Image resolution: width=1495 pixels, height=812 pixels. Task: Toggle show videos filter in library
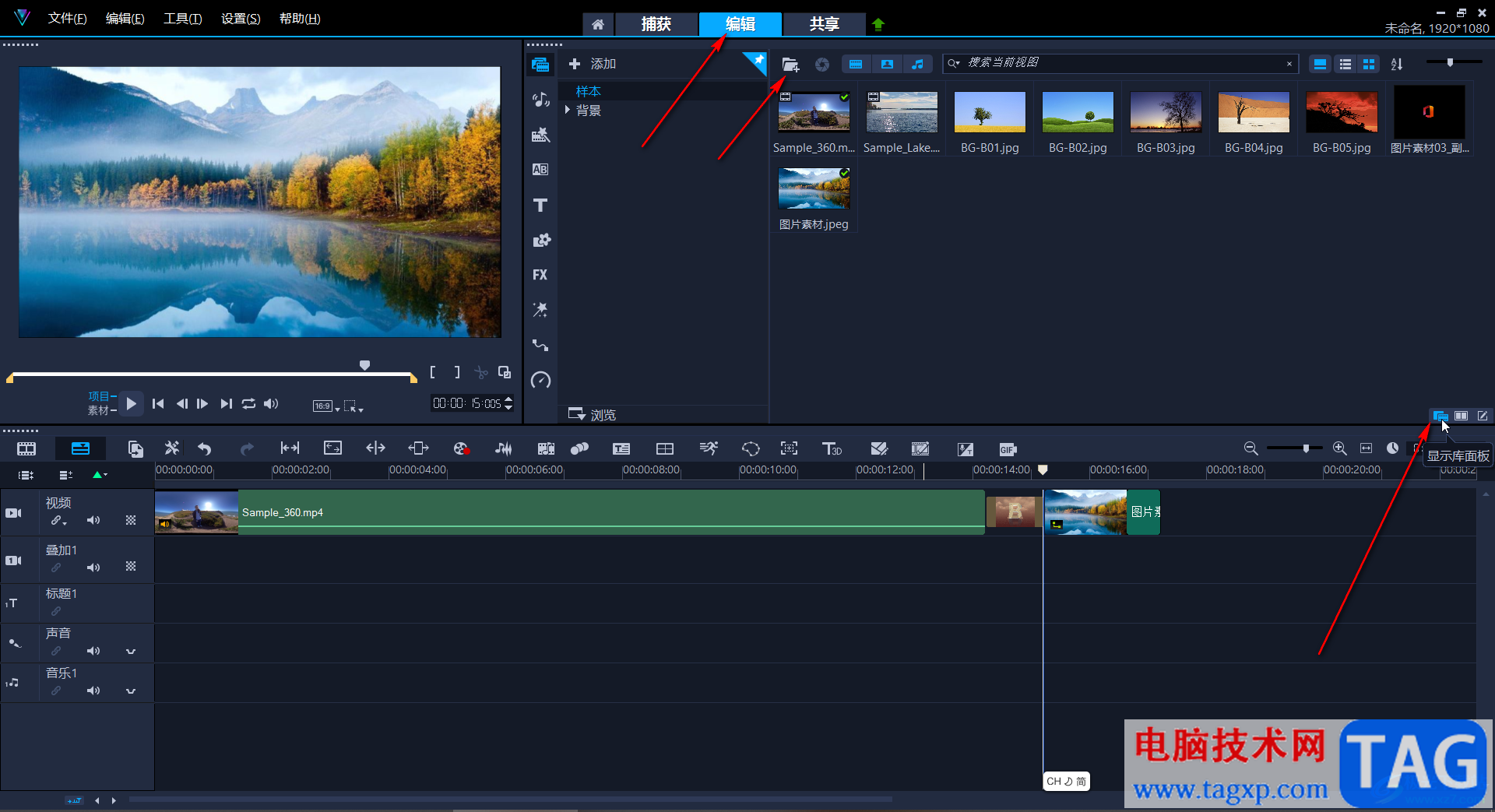tap(856, 65)
